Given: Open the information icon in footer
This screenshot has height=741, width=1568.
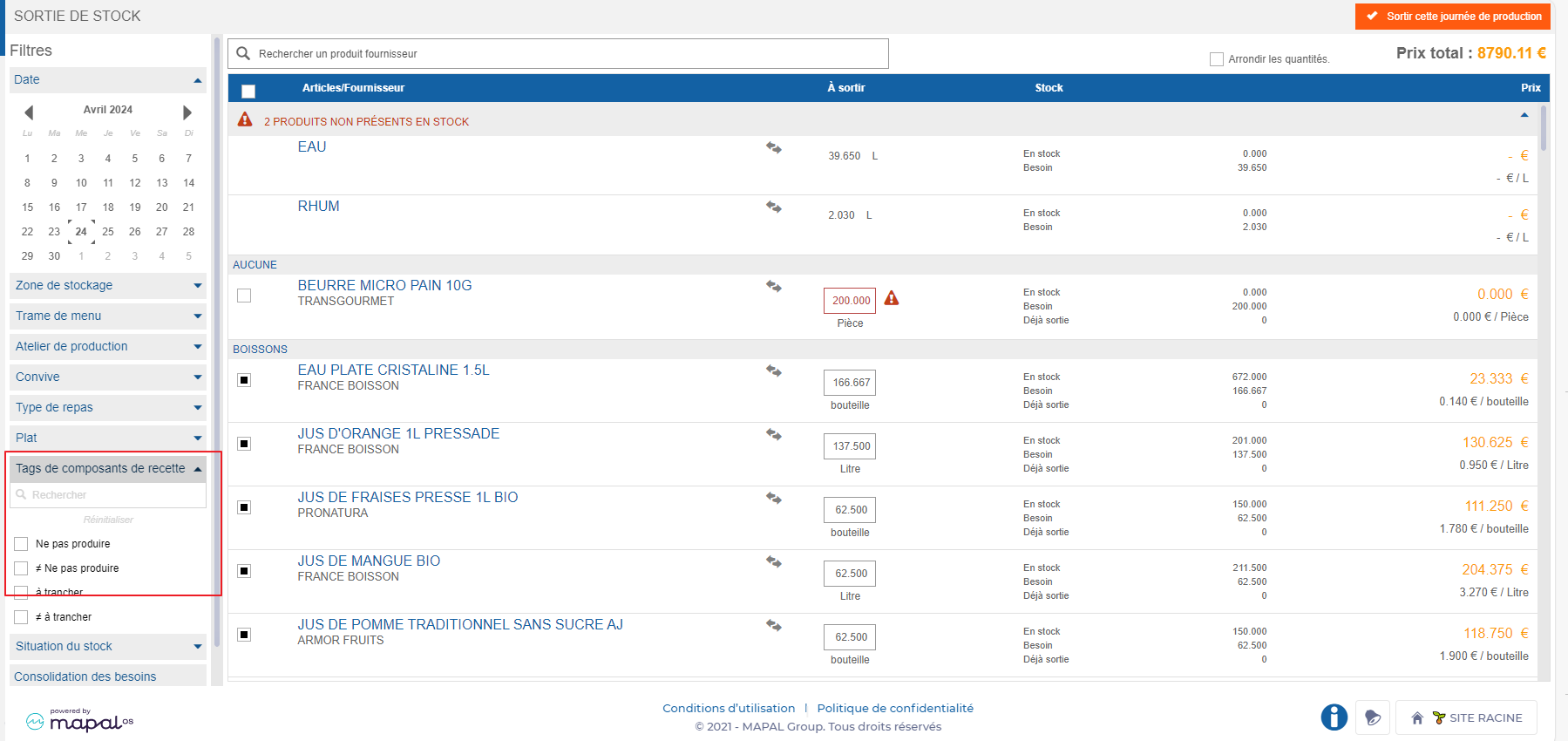Looking at the screenshot, I should pos(1334,717).
